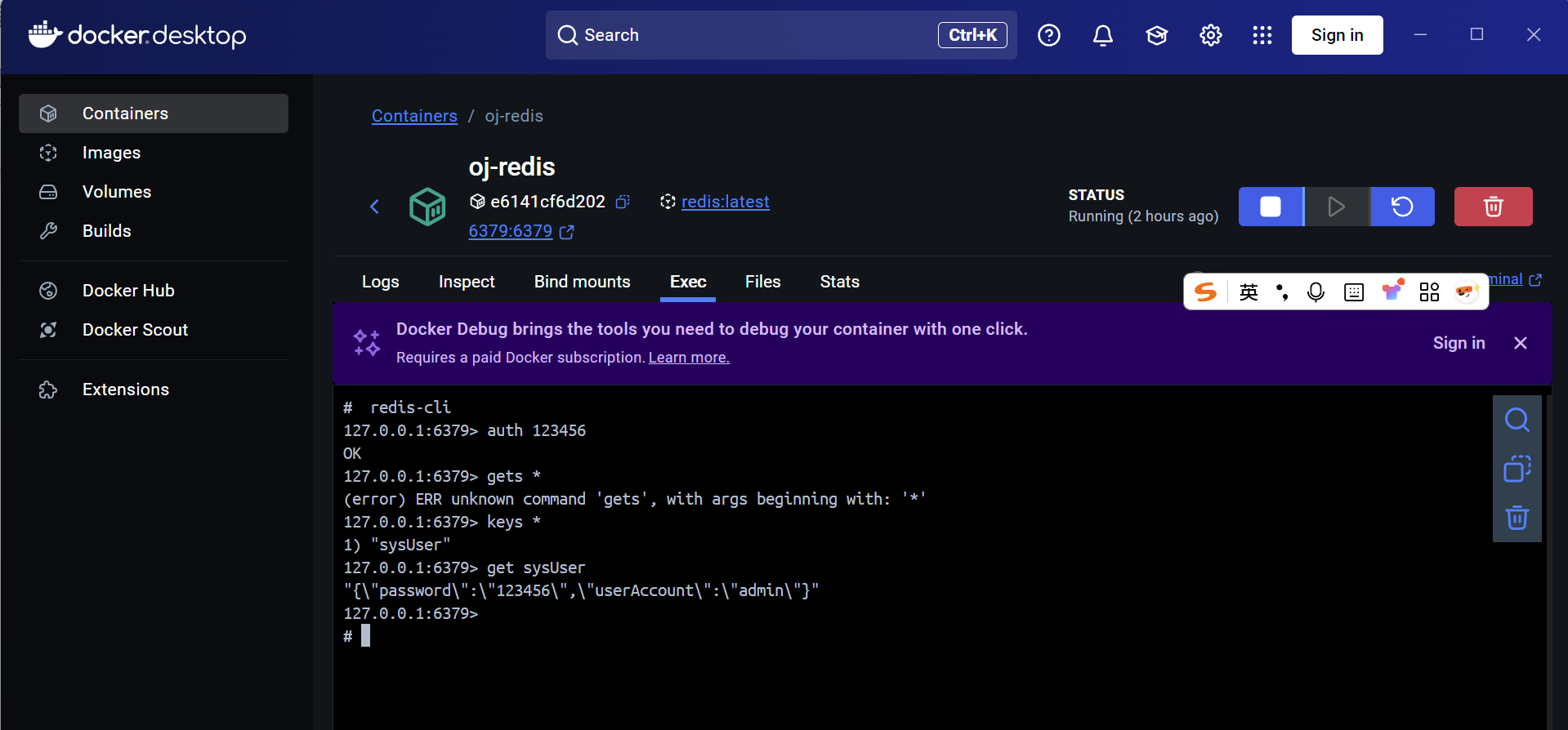Screen dimensions: 1568x730
Task: Delete the oj-redis container
Action: point(1493,207)
